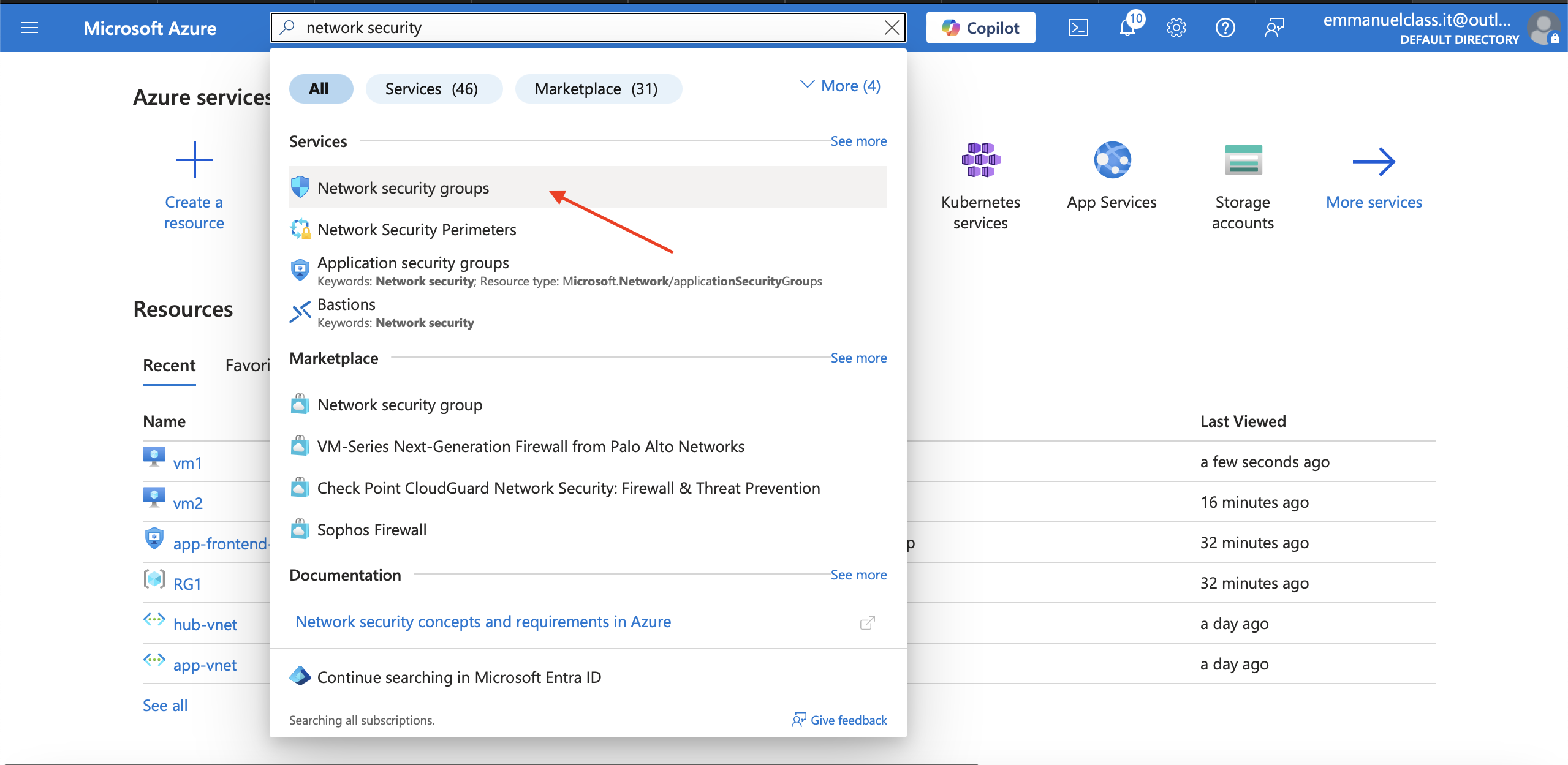Click See more next to Marketplace
Viewport: 1568px width, 765px height.
(x=858, y=358)
